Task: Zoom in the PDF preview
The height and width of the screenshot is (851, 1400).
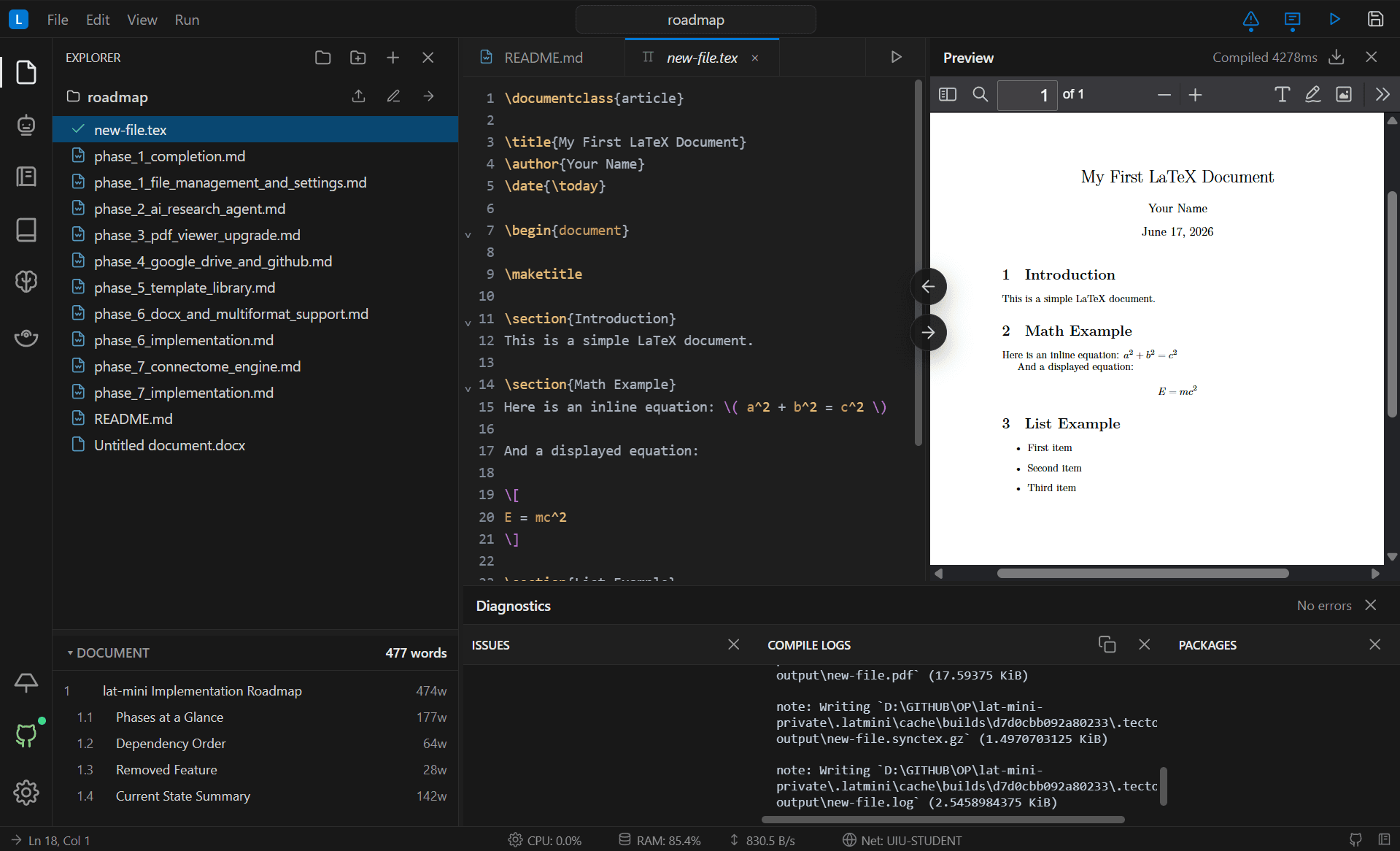Action: 1195,95
